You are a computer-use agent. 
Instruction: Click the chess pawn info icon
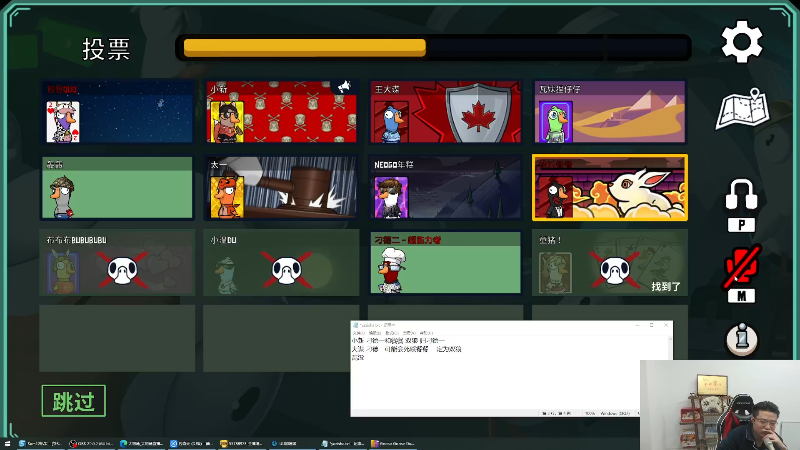coord(741,339)
